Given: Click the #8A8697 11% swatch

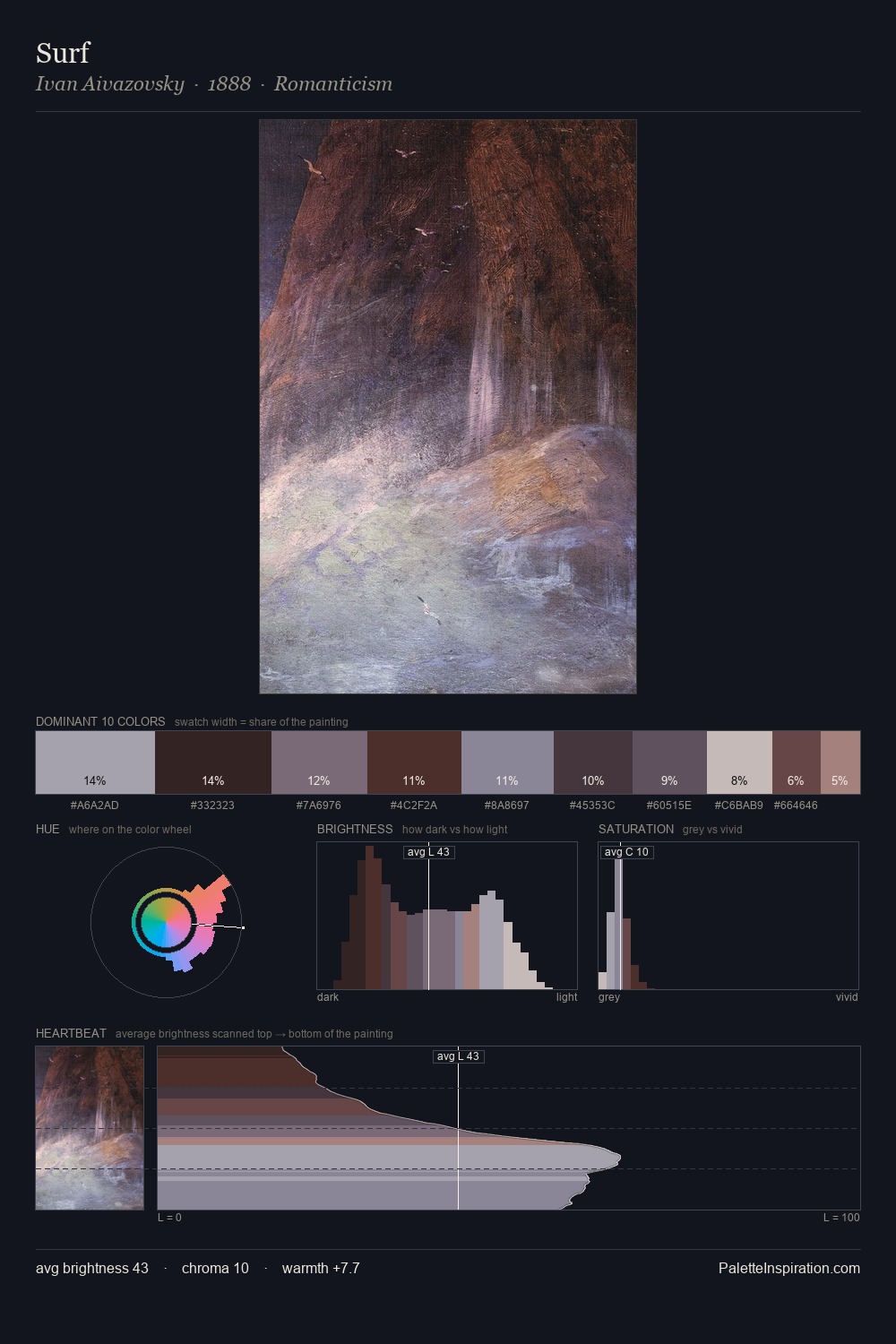Looking at the screenshot, I should coord(507,762).
